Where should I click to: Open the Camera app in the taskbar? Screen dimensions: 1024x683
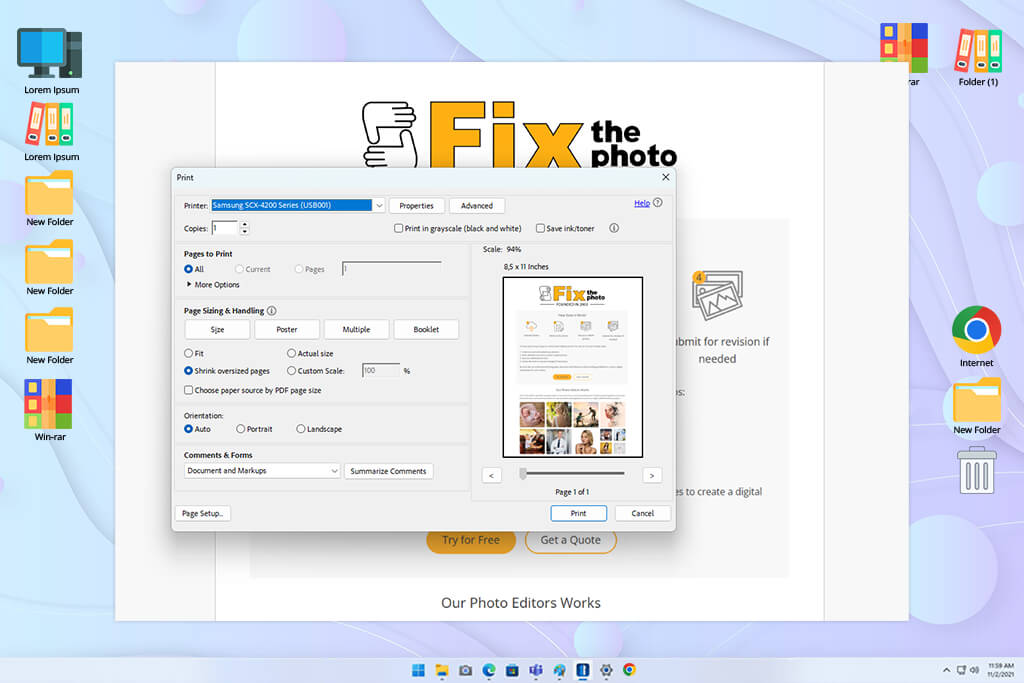pos(466,670)
